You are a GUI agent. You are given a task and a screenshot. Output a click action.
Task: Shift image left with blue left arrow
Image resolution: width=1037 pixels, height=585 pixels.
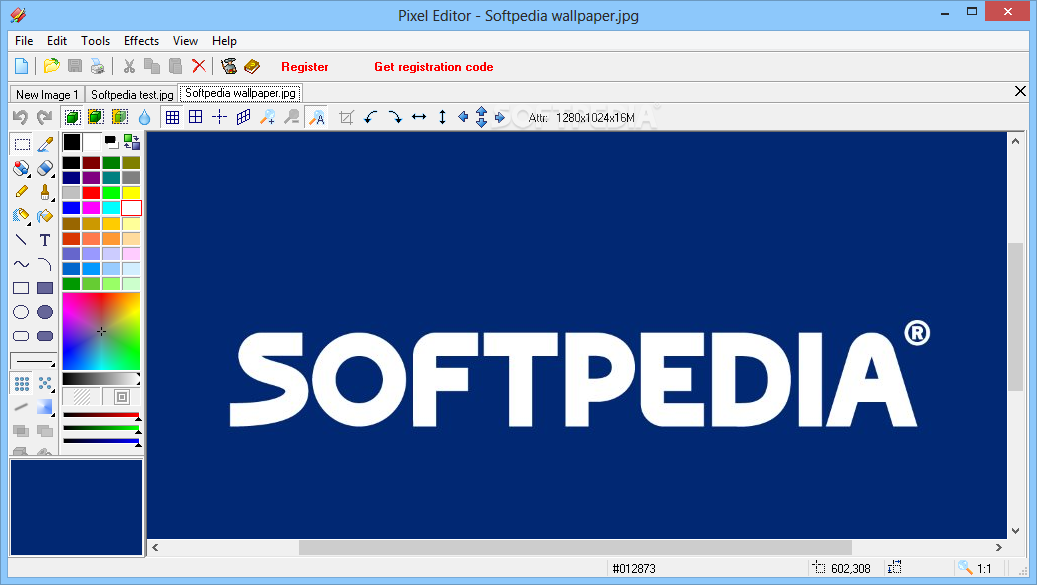point(463,117)
